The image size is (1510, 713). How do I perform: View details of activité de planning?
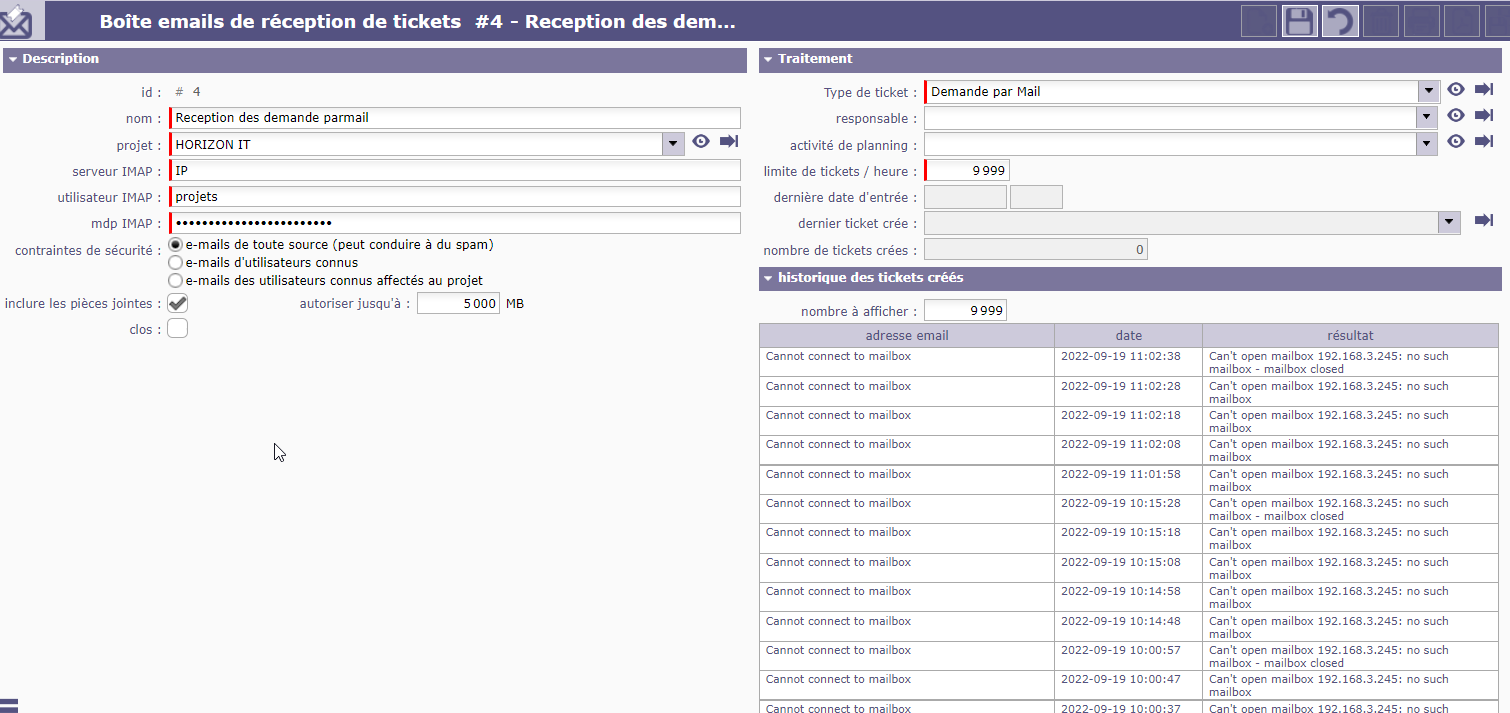[x=1456, y=142]
